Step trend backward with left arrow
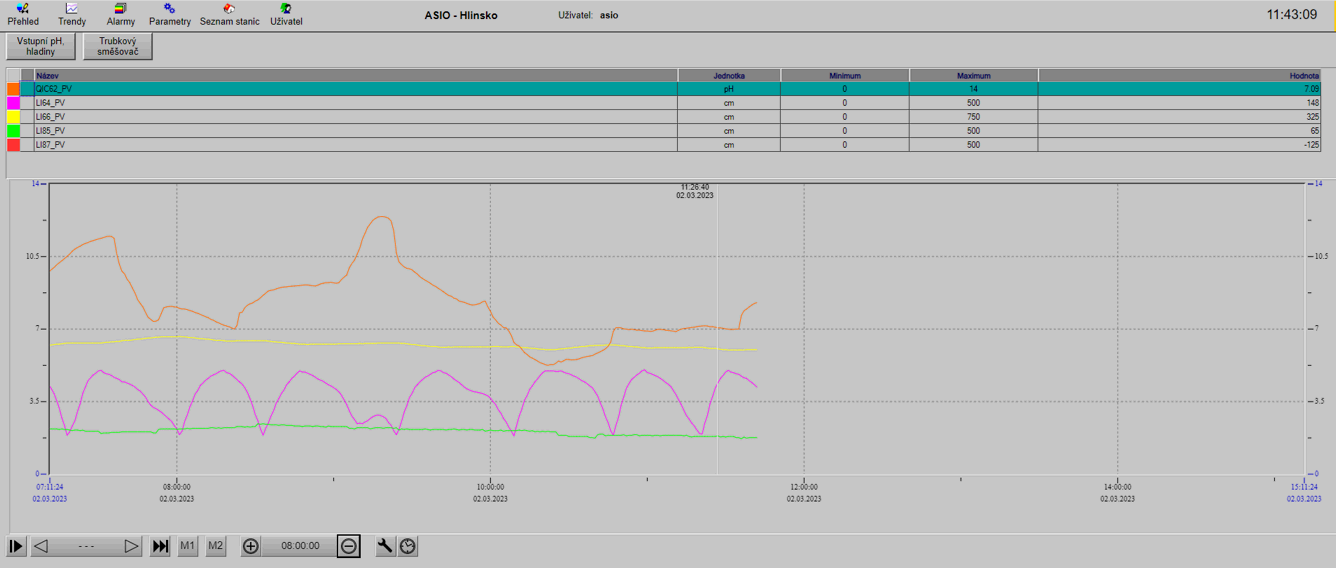The width and height of the screenshot is (1336, 568). point(41,546)
